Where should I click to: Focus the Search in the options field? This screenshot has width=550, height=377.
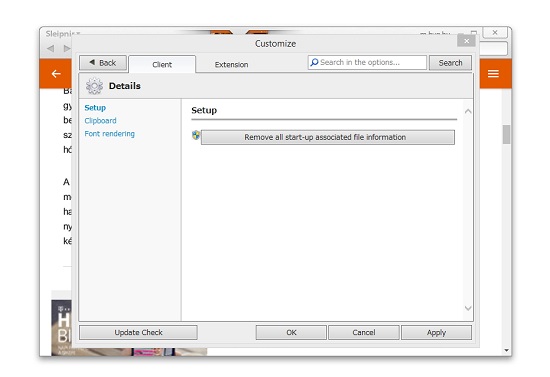click(x=367, y=62)
